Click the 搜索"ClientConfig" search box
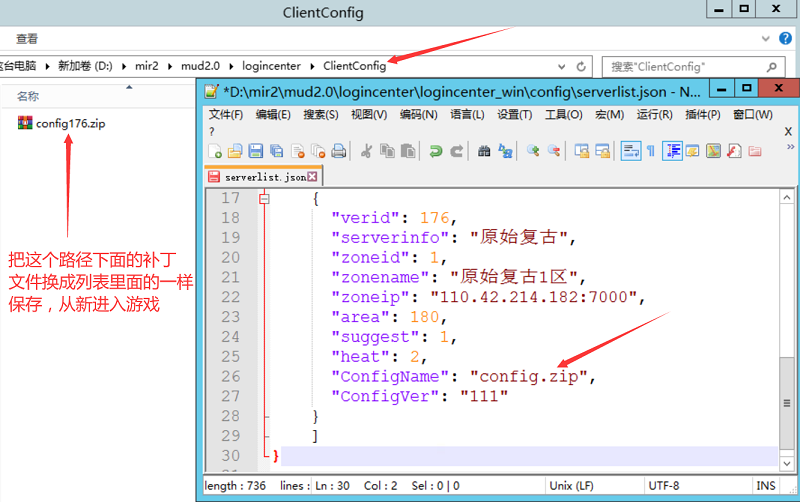Viewport: 800px width, 502px height. [694, 67]
